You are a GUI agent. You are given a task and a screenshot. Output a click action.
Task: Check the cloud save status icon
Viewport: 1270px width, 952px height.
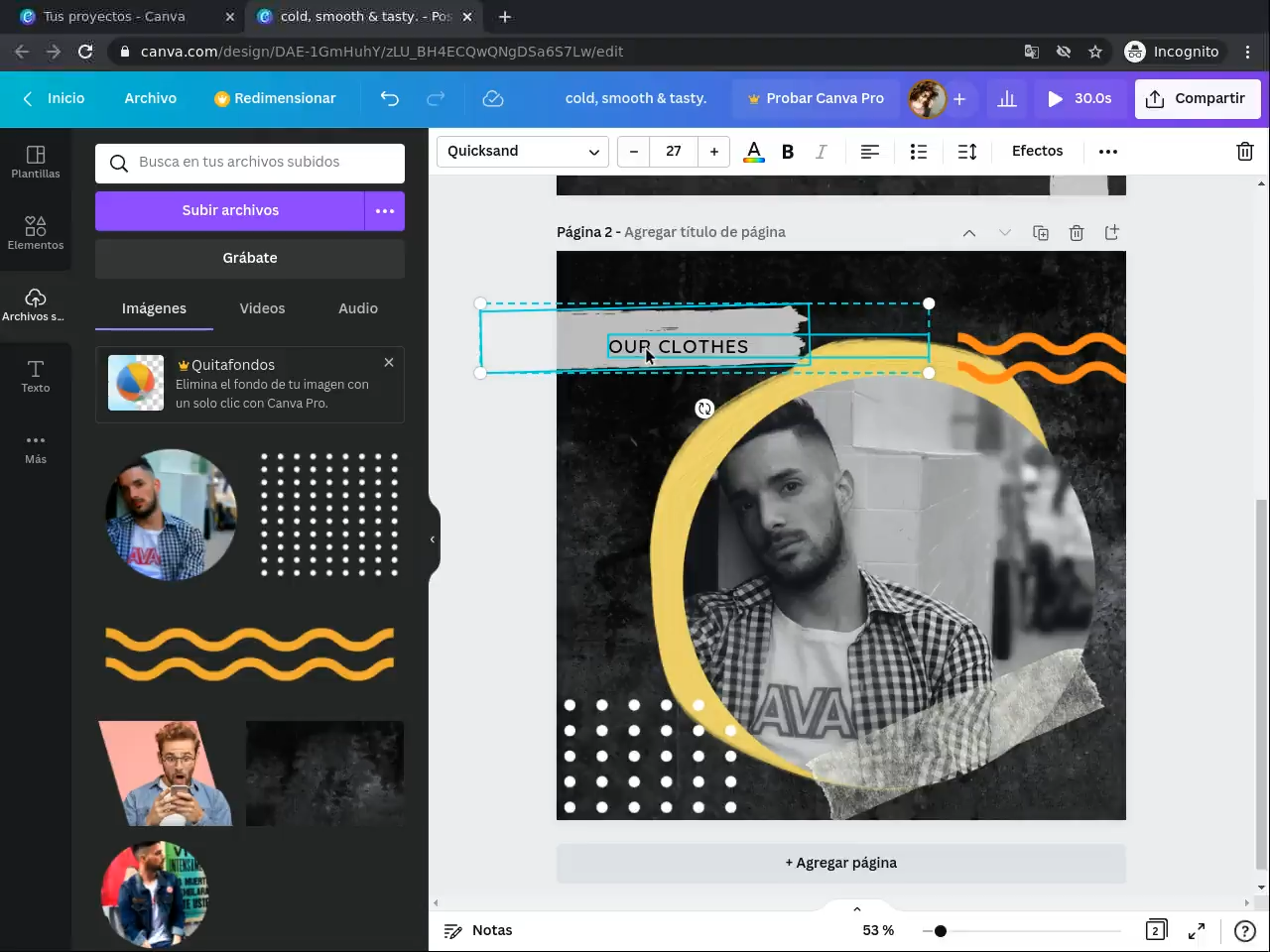(493, 98)
